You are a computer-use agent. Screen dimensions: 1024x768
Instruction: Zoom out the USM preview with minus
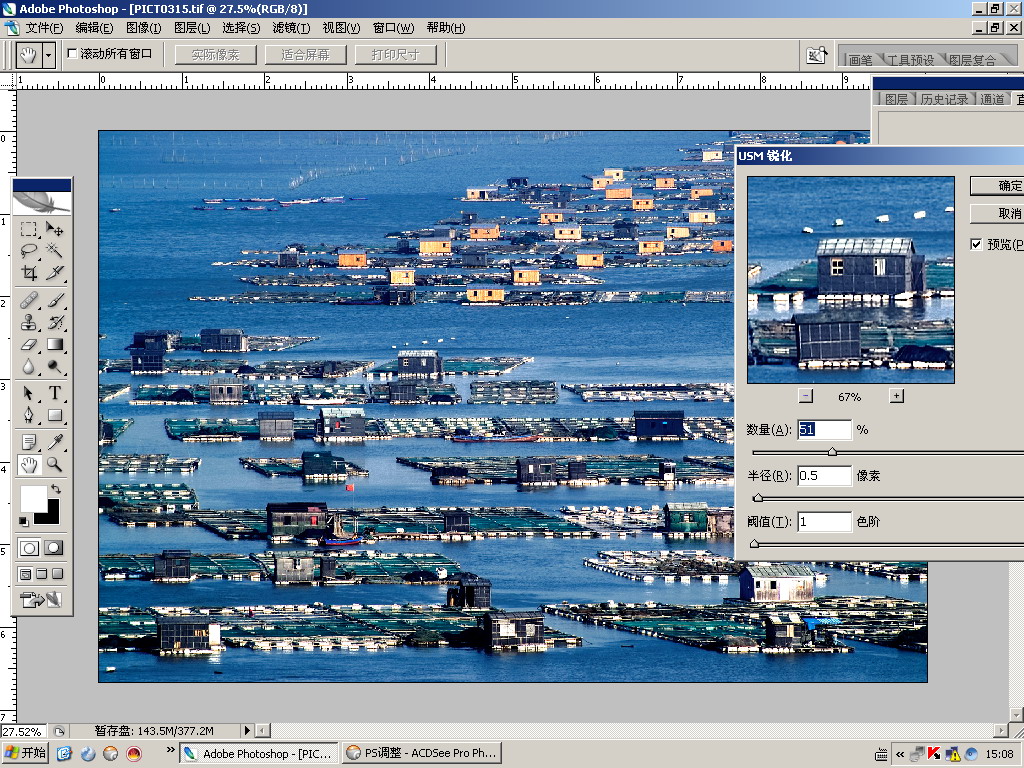pyautogui.click(x=805, y=396)
